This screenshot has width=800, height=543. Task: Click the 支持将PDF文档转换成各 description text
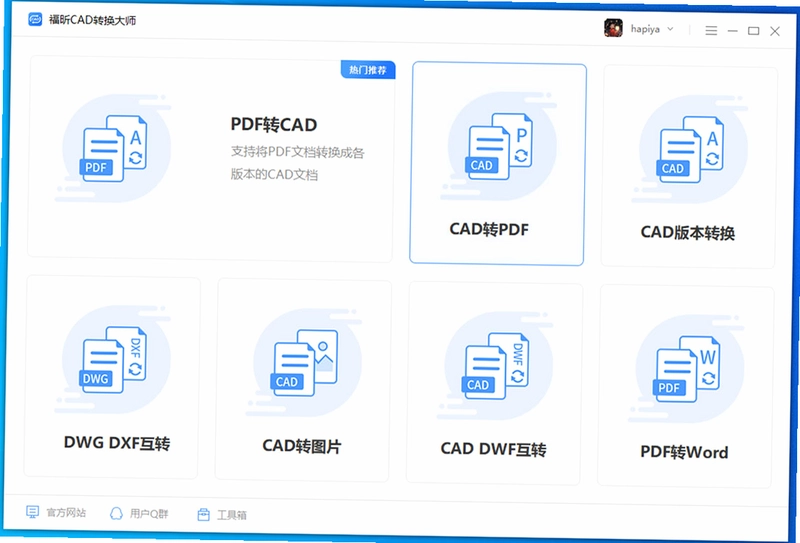pos(297,152)
